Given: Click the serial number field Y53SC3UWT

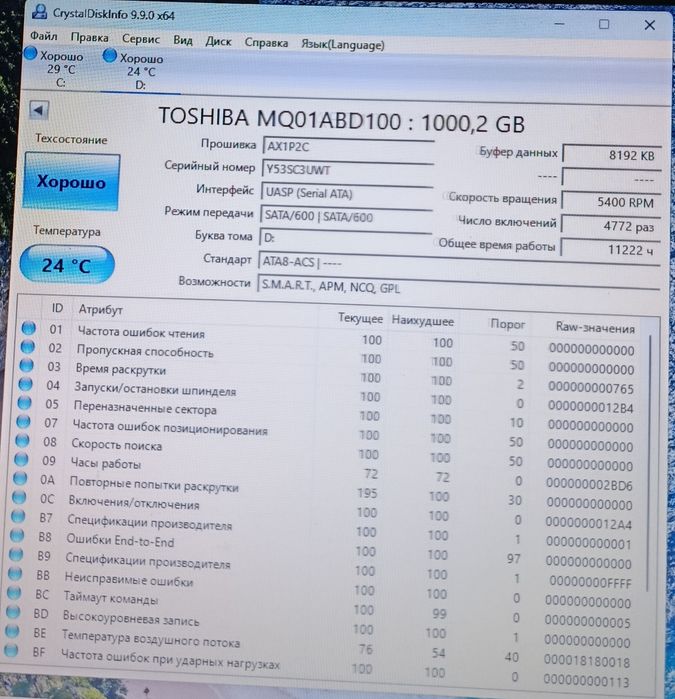Looking at the screenshot, I should click(x=348, y=170).
